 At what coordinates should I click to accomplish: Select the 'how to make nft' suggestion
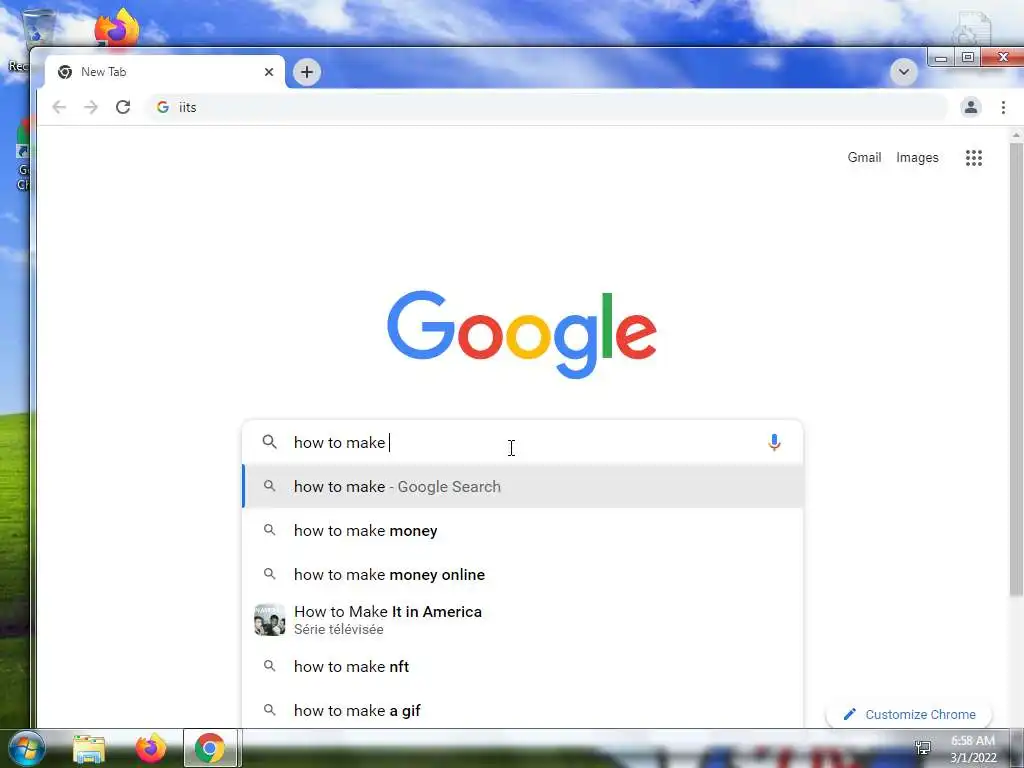pos(522,666)
